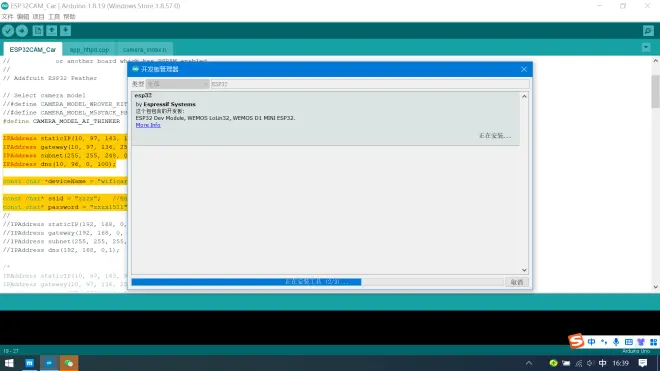Click the highlighted IPAddress dns(10, 96, 0, 100) line
Screen dimensions: 660x371
click(59, 164)
